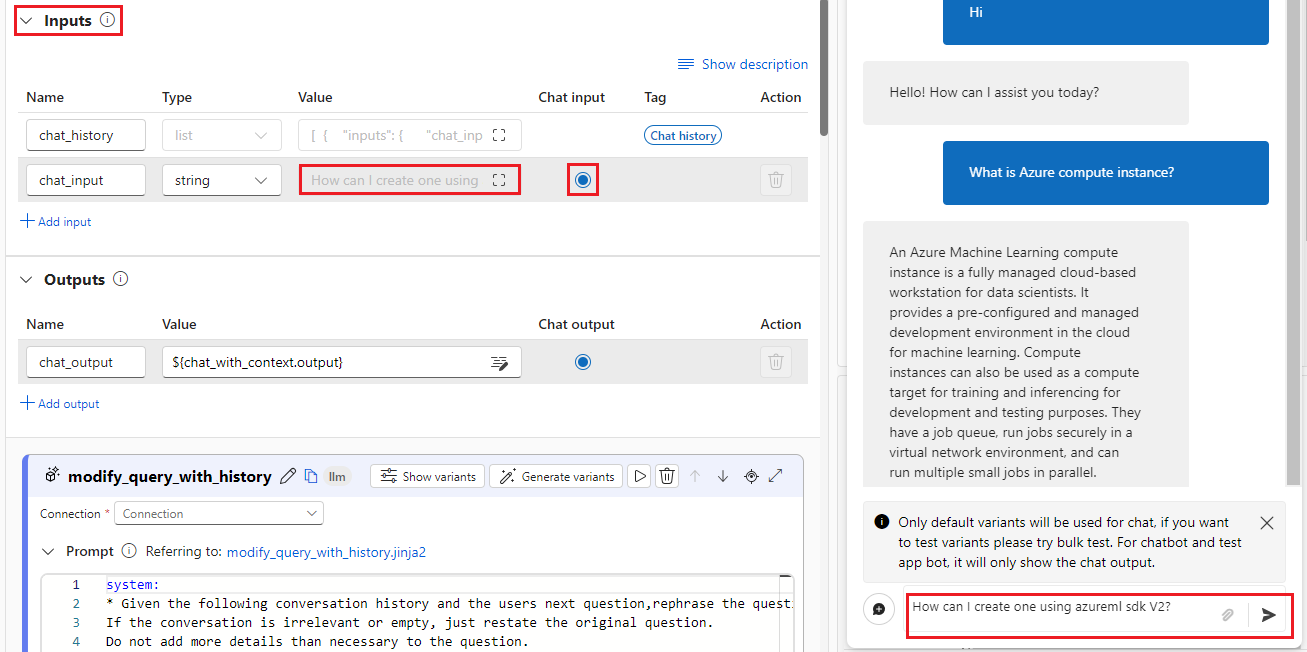
Task: Rename node using the pencil icon
Action: point(288,476)
